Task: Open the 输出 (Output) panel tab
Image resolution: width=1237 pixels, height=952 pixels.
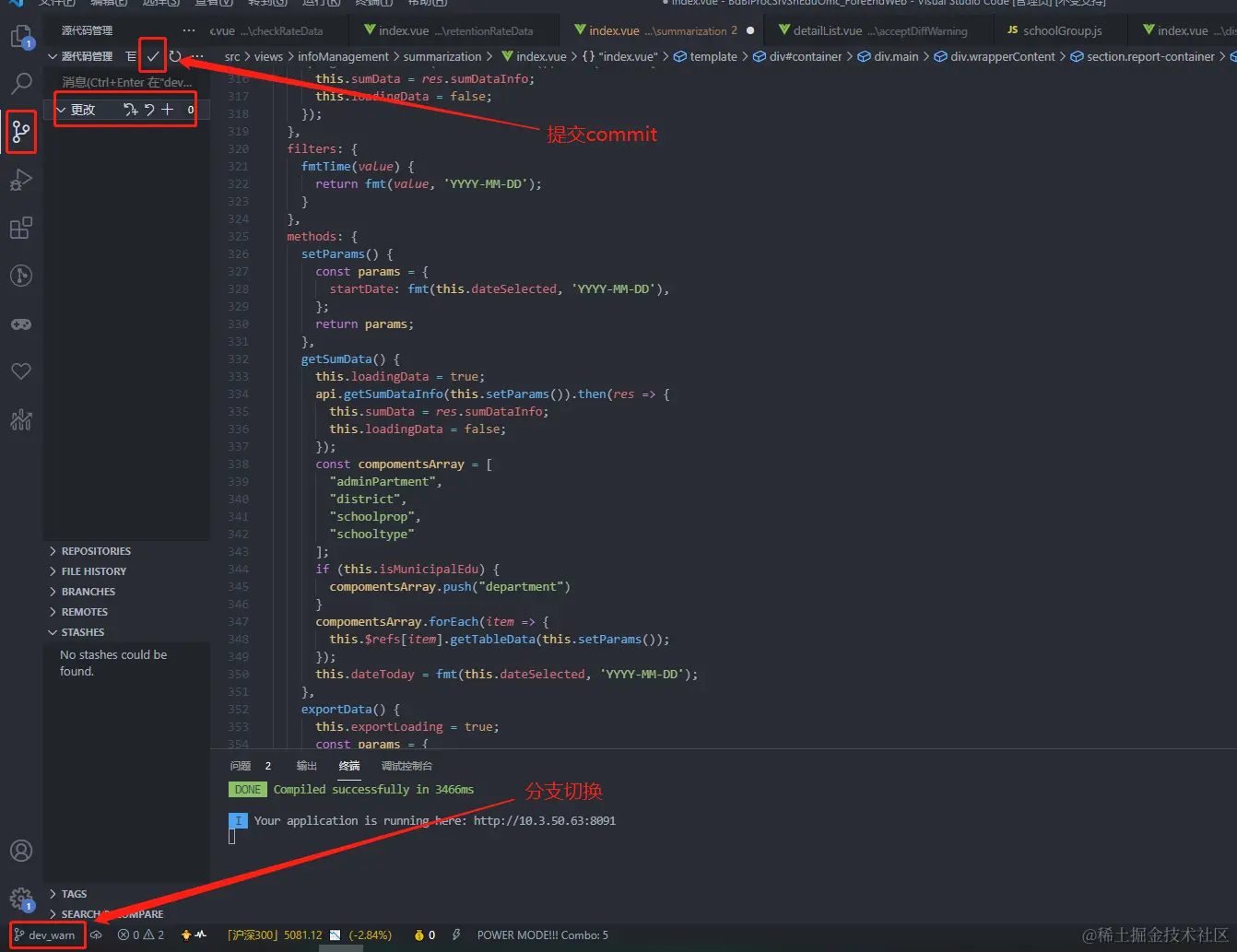Action: (307, 766)
